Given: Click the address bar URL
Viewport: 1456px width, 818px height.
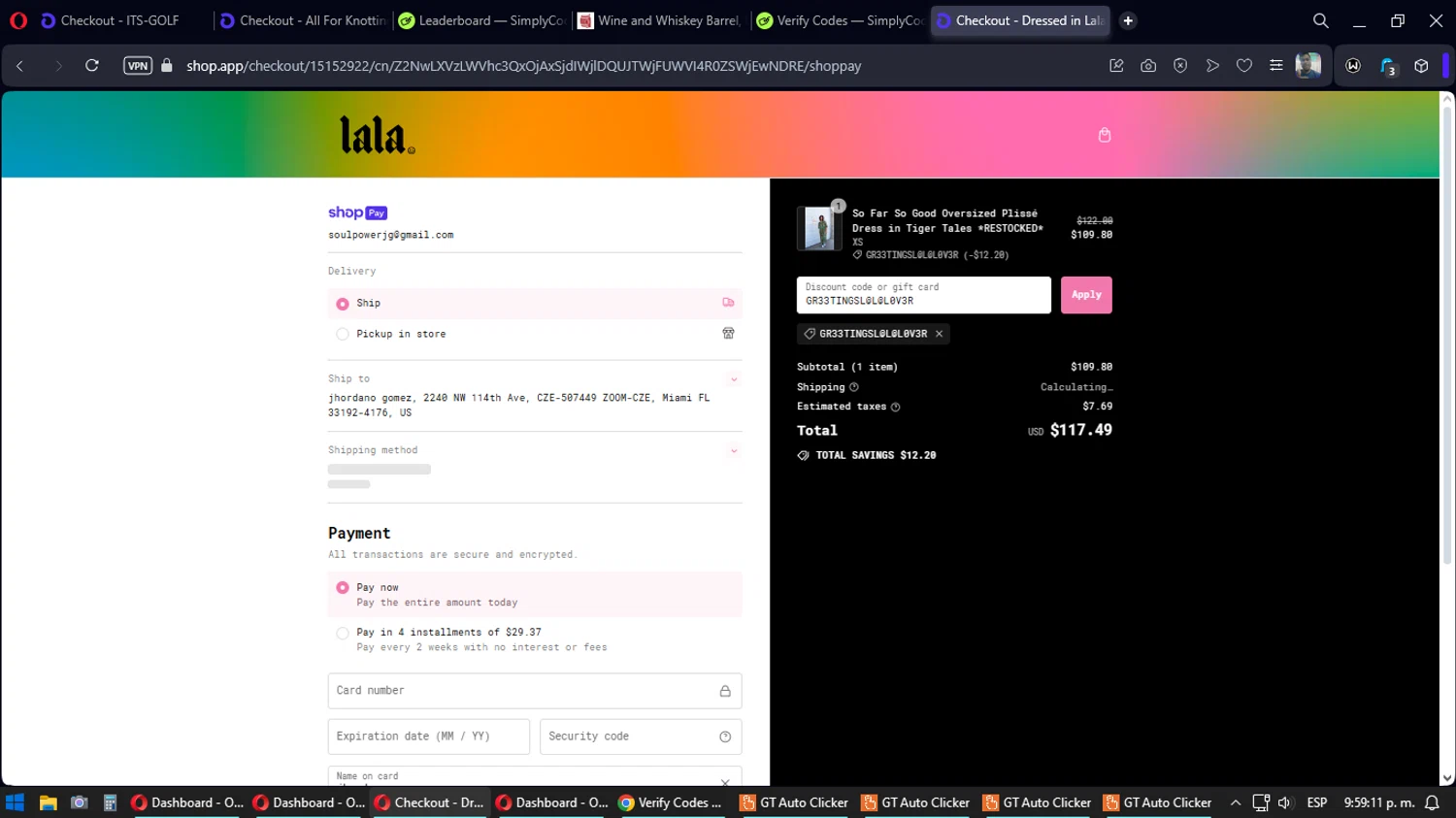Looking at the screenshot, I should (x=524, y=66).
